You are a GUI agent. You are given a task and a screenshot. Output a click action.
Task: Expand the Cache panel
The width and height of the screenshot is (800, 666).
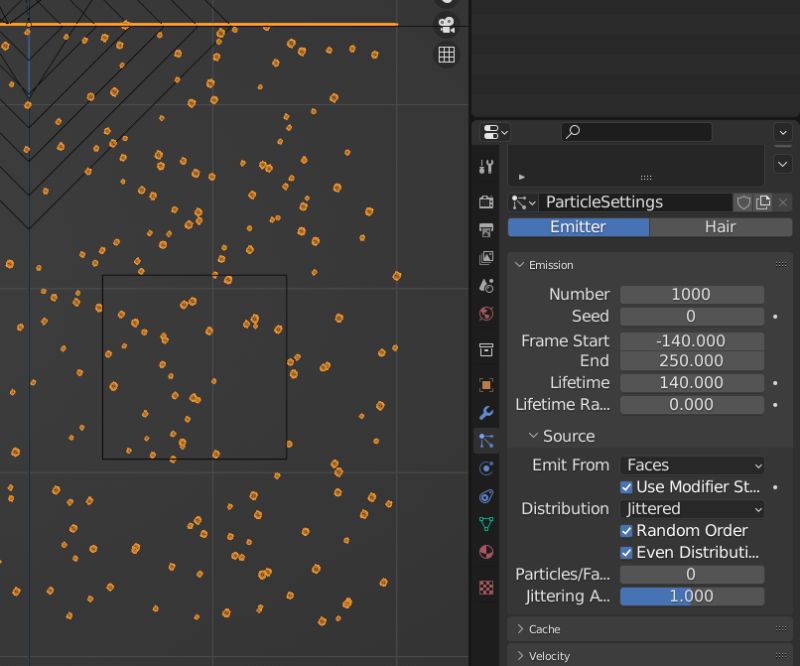[x=520, y=629]
